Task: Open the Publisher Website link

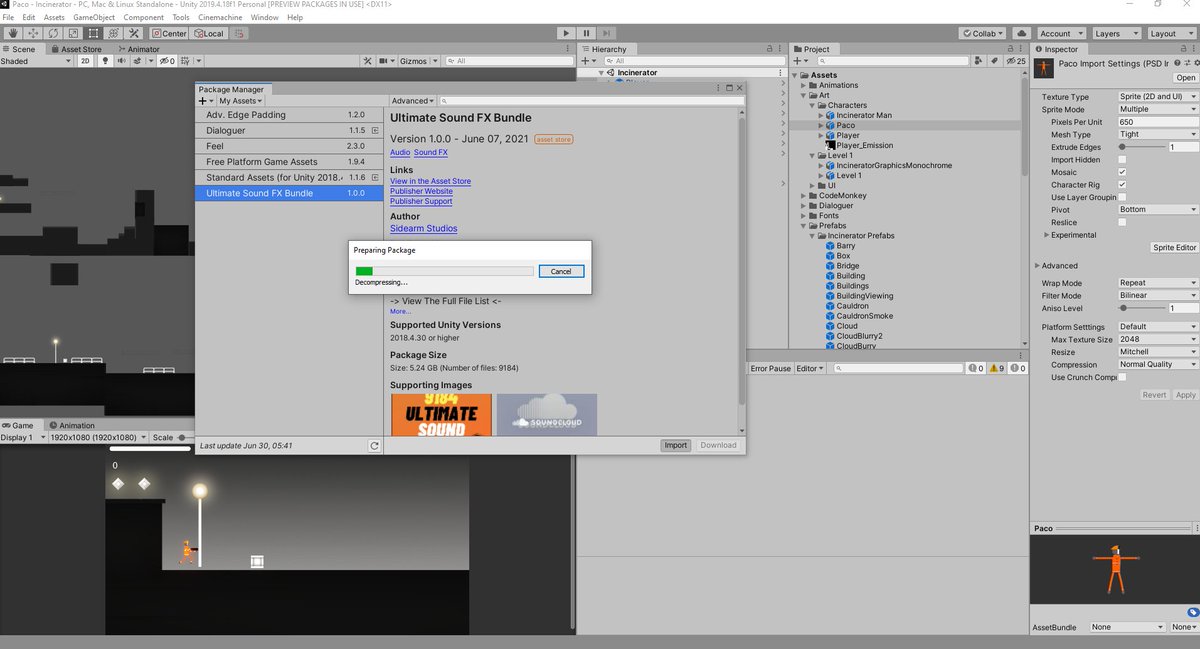Action: click(421, 191)
